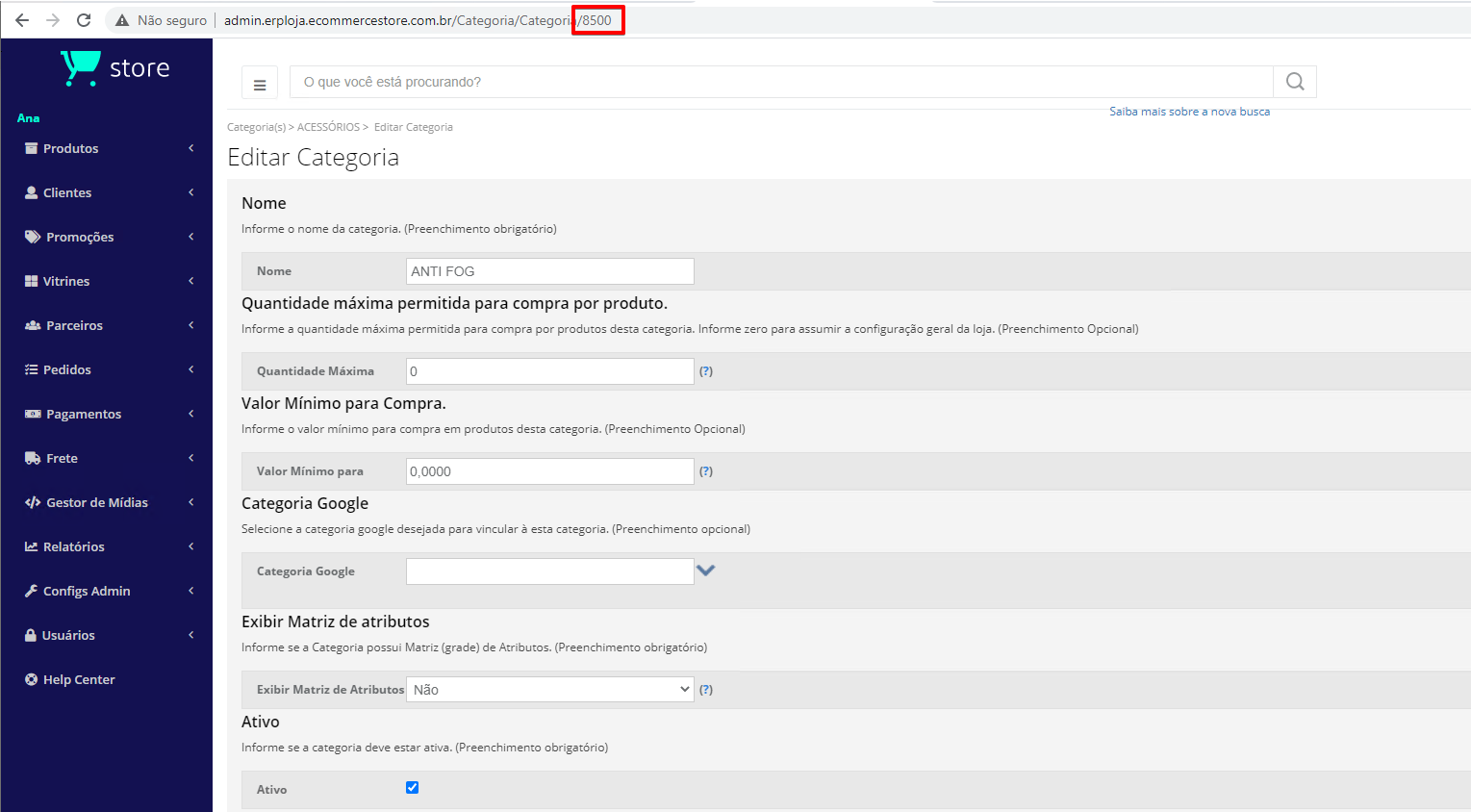Click the Valor Mínimo input field
Screen dimensions: 1471x812
tap(550, 471)
